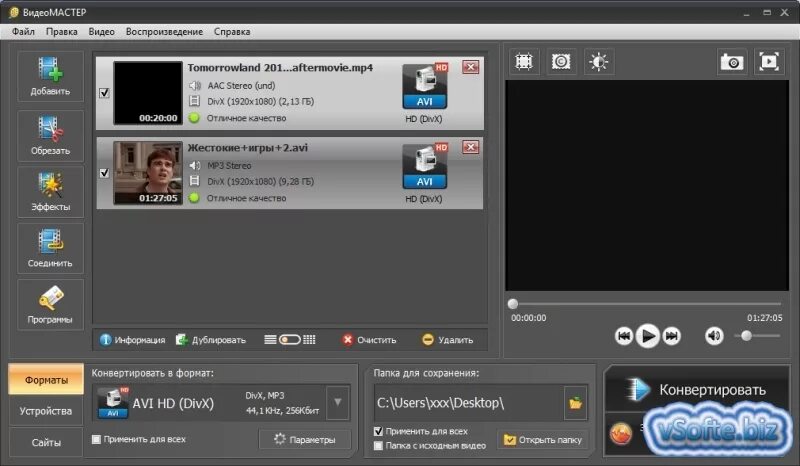This screenshot has width=800, height=466.
Task: Click the volume speaker icon
Action: click(x=714, y=336)
